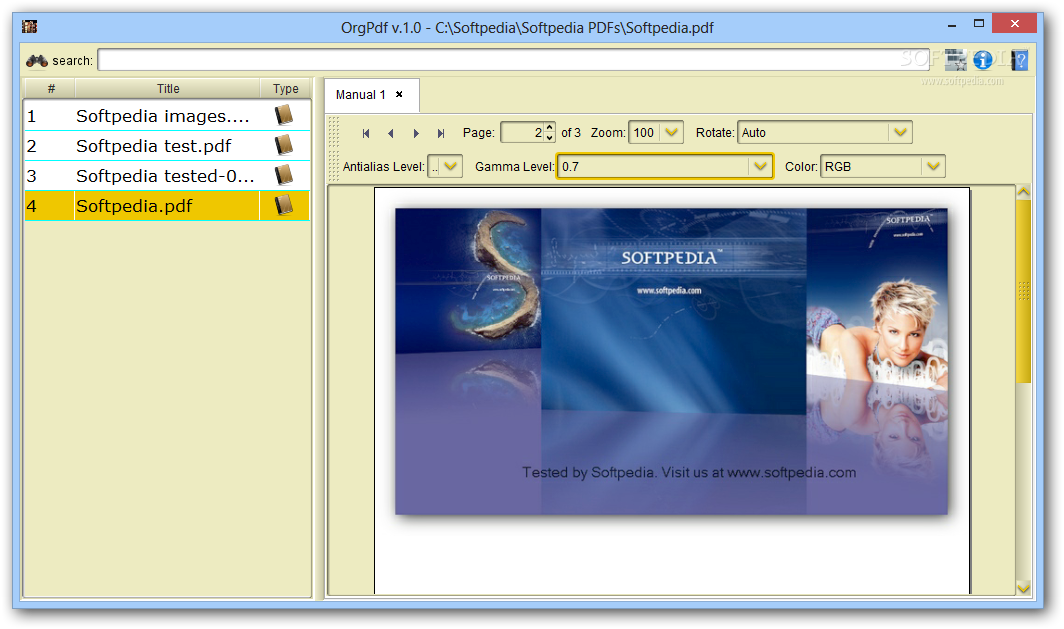Click the OrgPdf app icon in title bar

pos(29,26)
